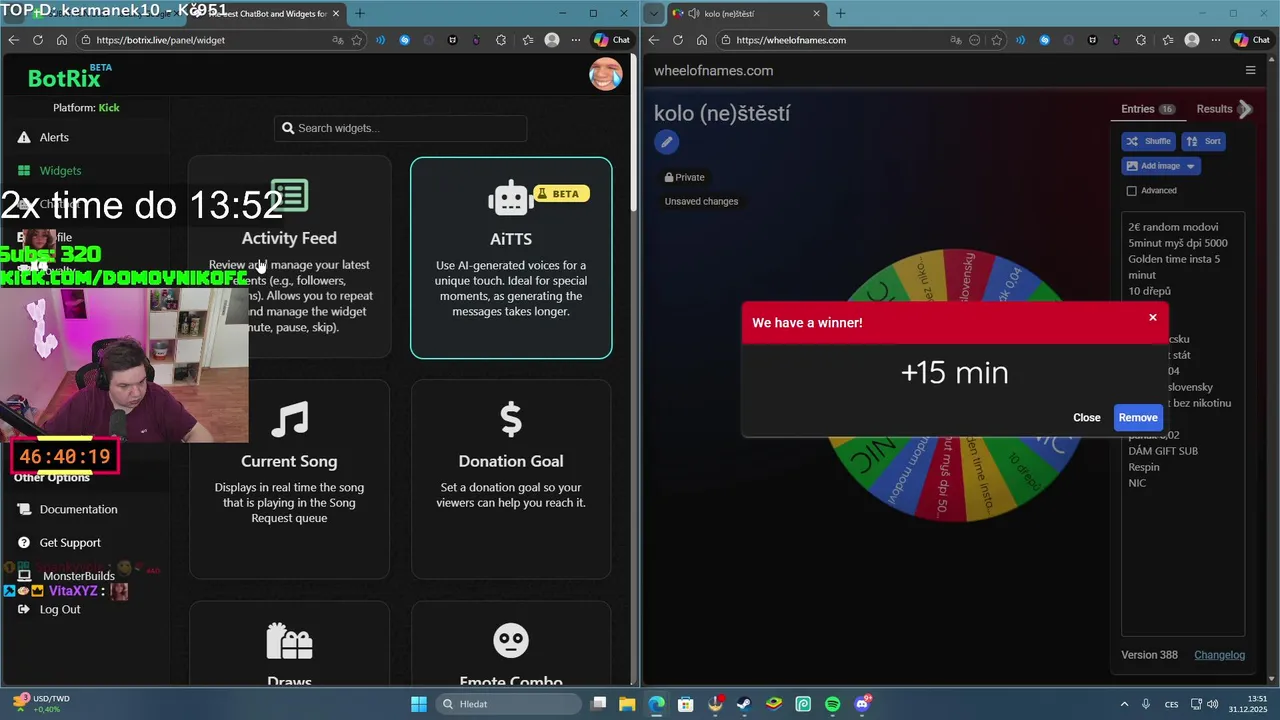The width and height of the screenshot is (1280, 720).
Task: Shuffle the wheel entries
Action: [x=1148, y=141]
